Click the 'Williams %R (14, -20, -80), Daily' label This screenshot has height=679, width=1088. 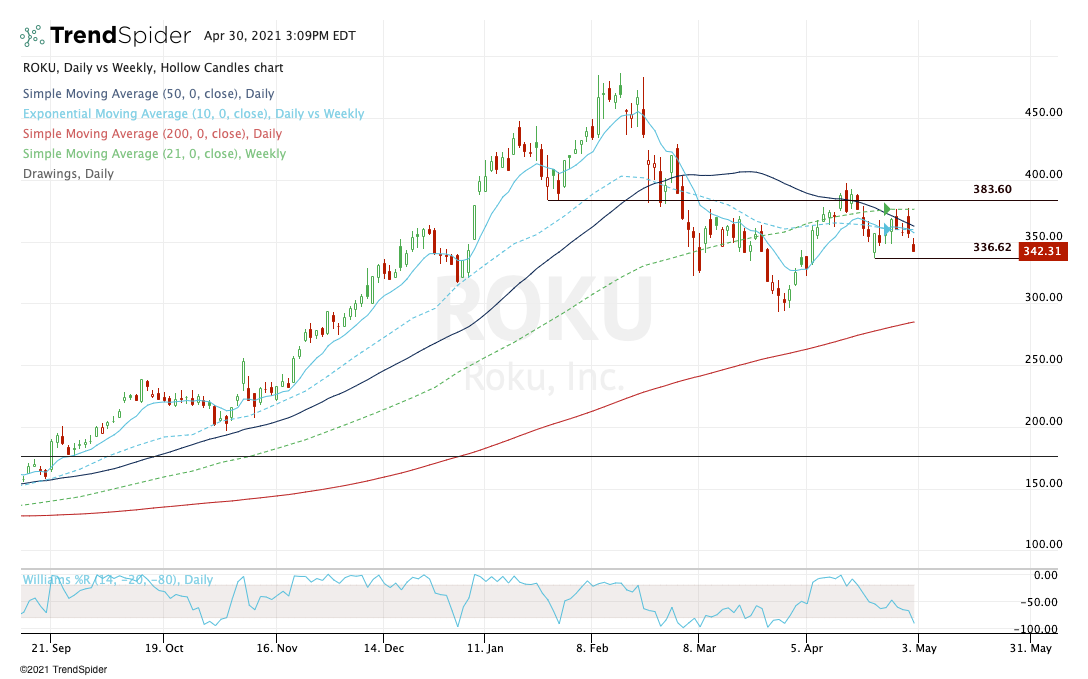point(117,580)
